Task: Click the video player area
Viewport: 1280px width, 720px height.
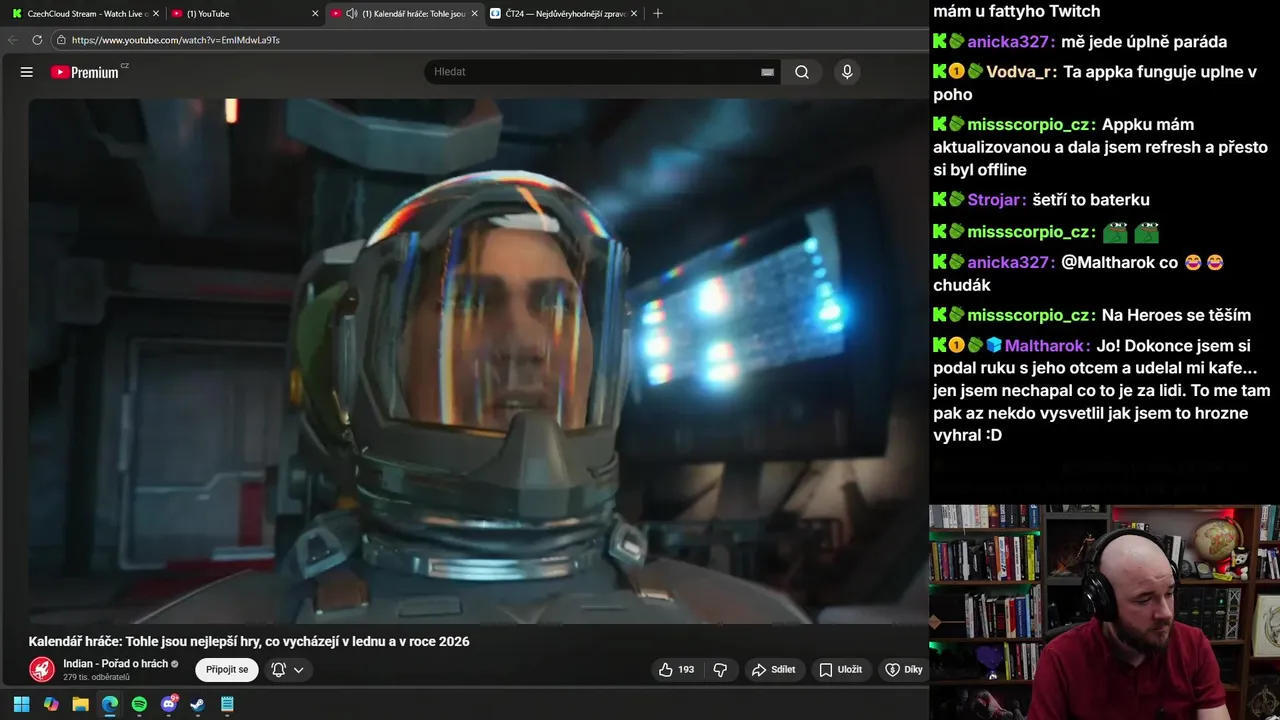Action: (478, 360)
